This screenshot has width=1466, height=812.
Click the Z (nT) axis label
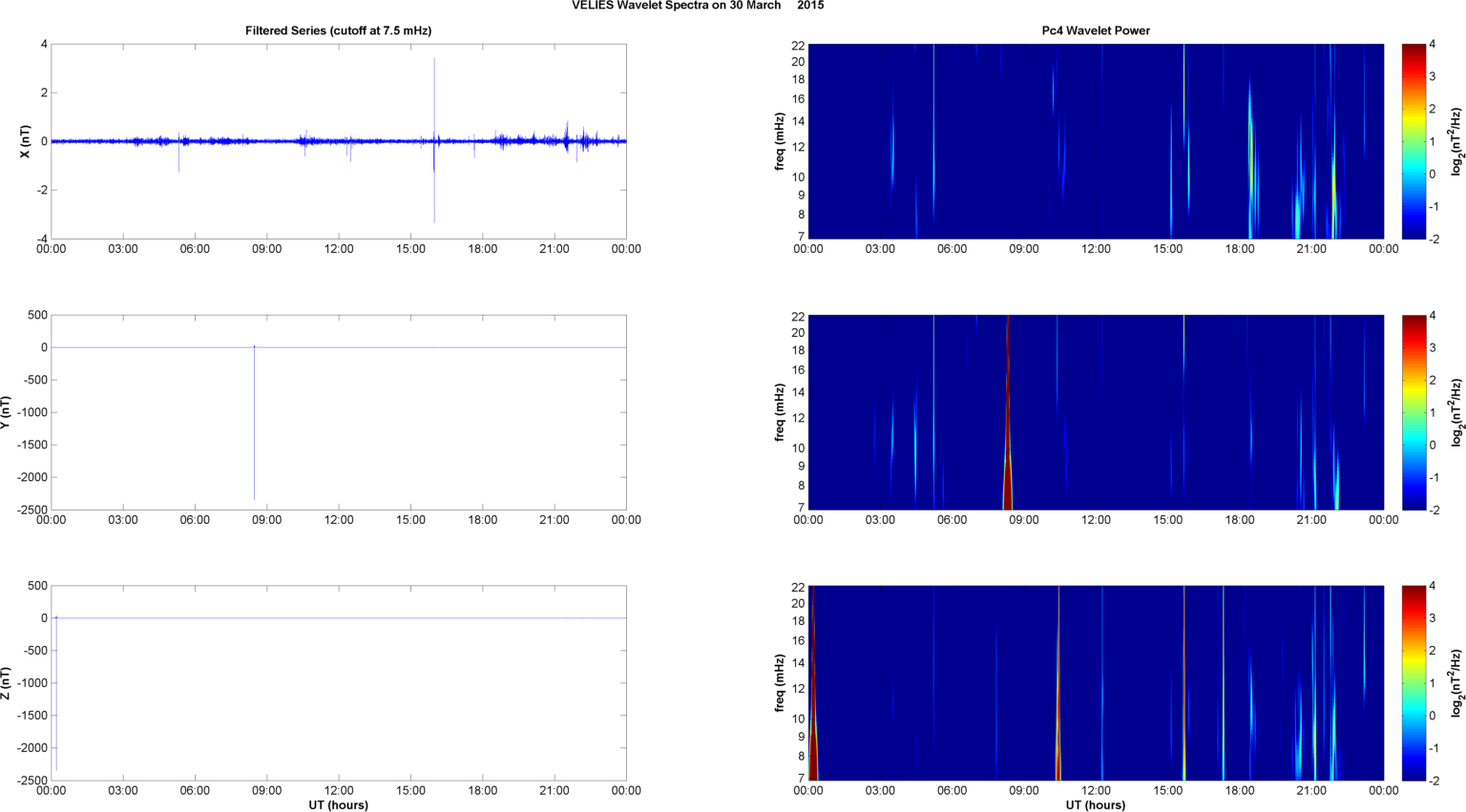pos(8,683)
